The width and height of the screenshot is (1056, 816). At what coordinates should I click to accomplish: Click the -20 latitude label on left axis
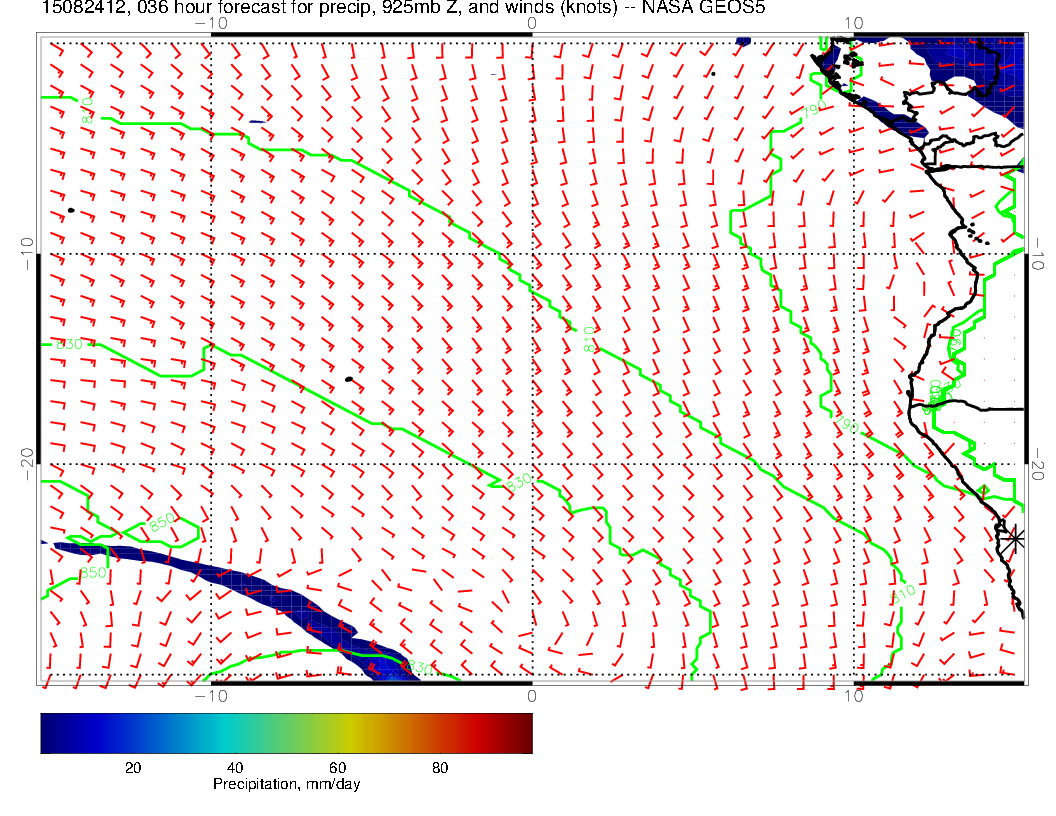coord(27,455)
